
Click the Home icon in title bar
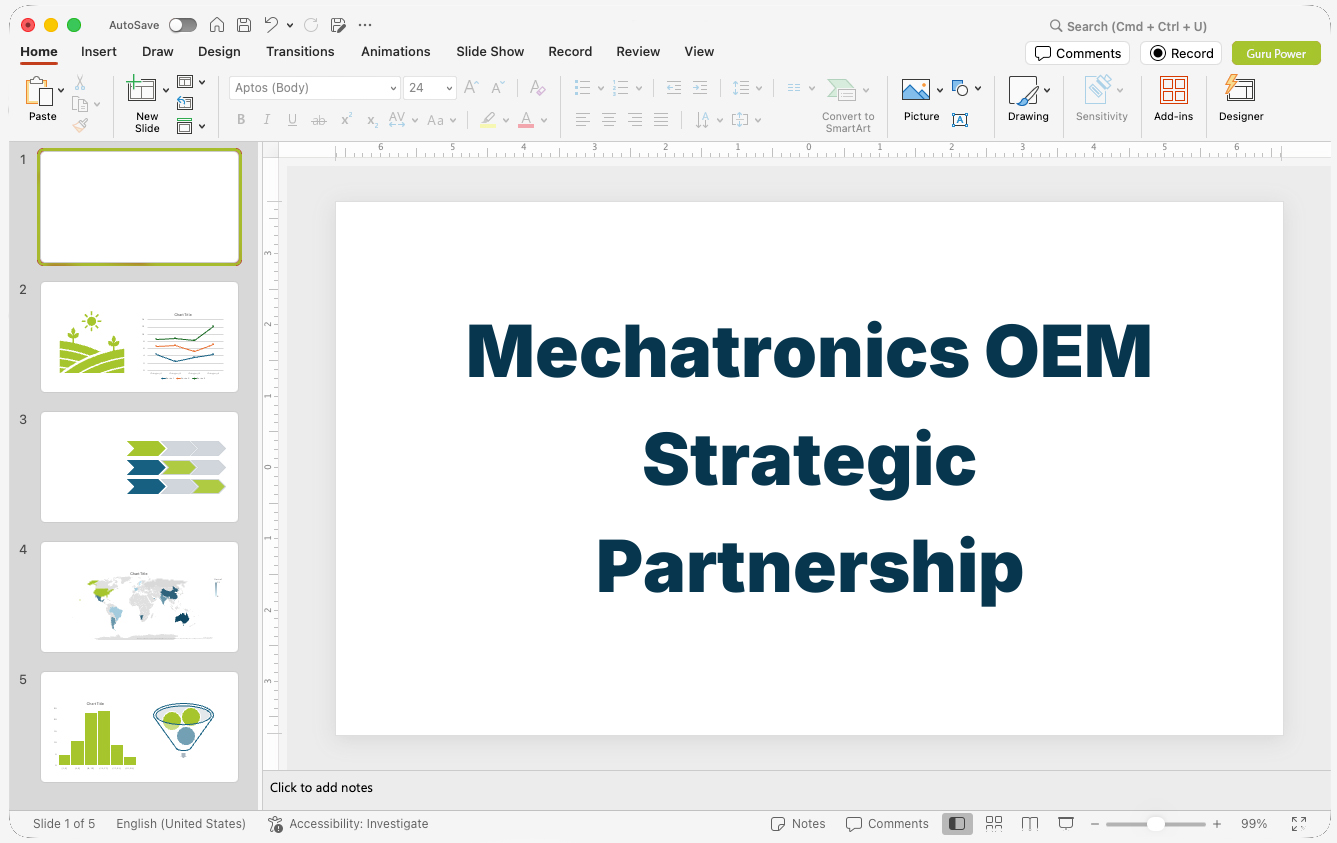pos(217,25)
